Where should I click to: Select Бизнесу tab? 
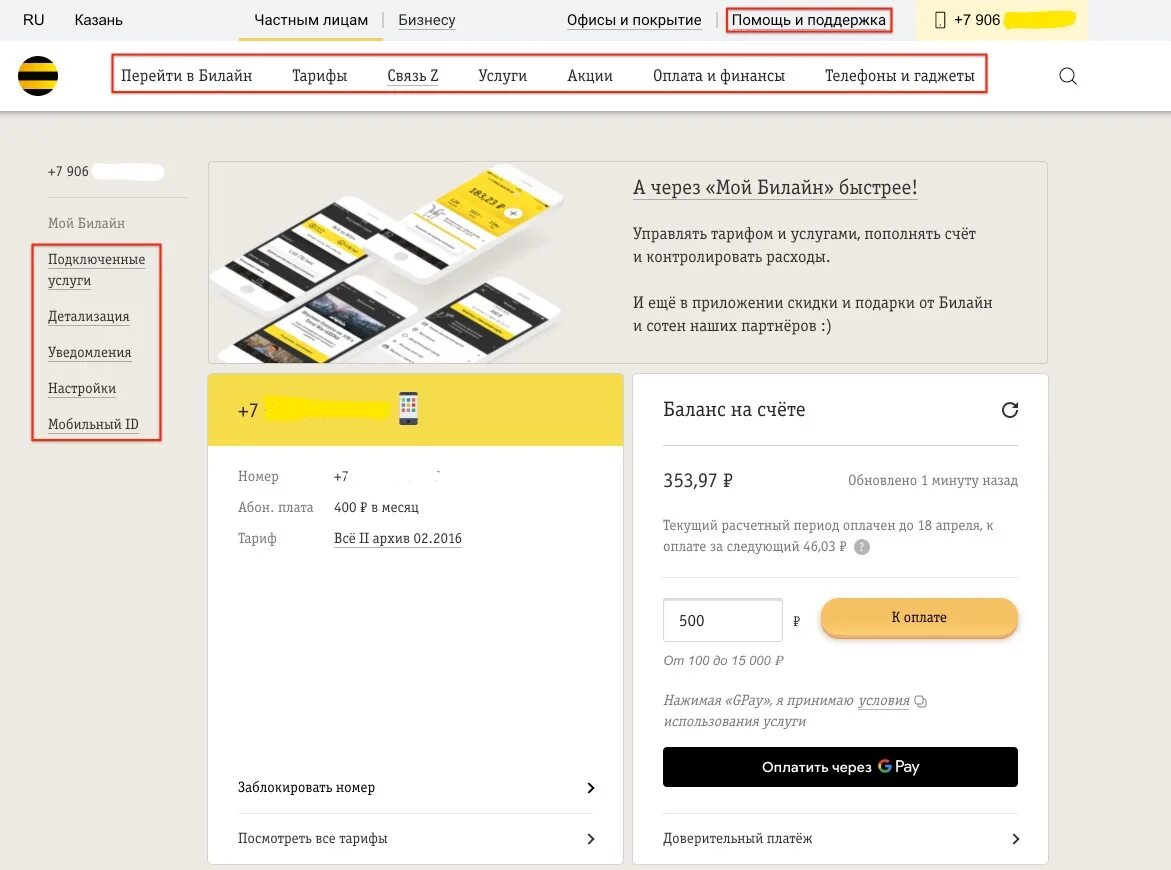click(426, 20)
